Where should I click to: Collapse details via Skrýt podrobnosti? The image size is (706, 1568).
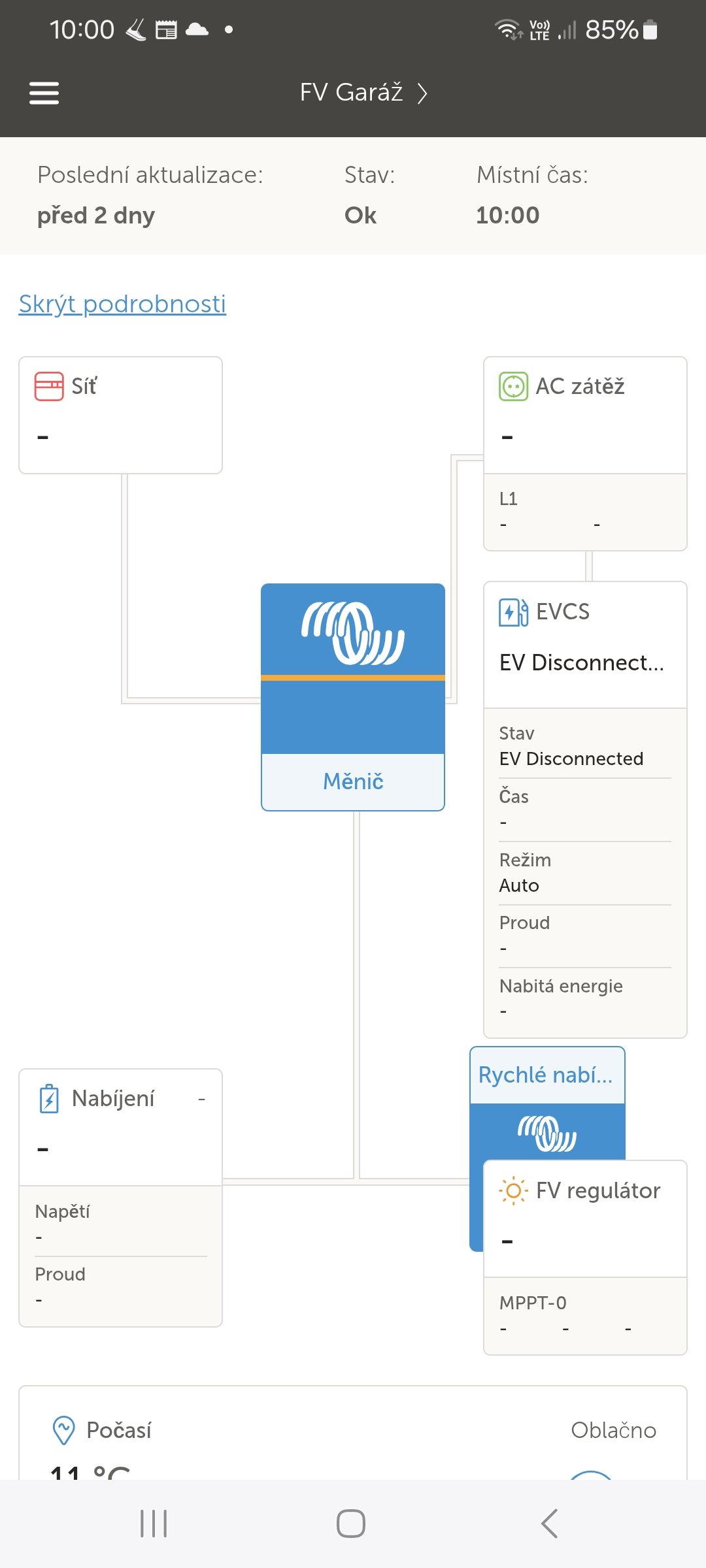click(x=122, y=304)
